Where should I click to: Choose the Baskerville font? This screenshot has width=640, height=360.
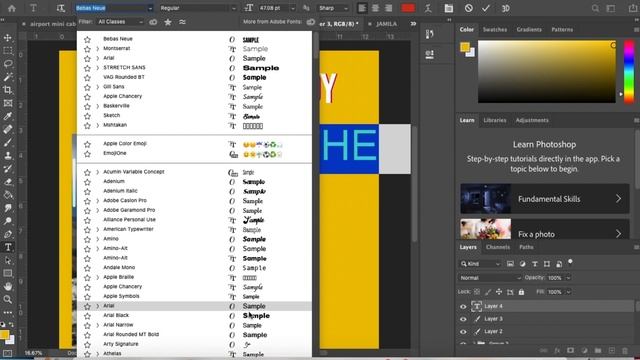194,106
